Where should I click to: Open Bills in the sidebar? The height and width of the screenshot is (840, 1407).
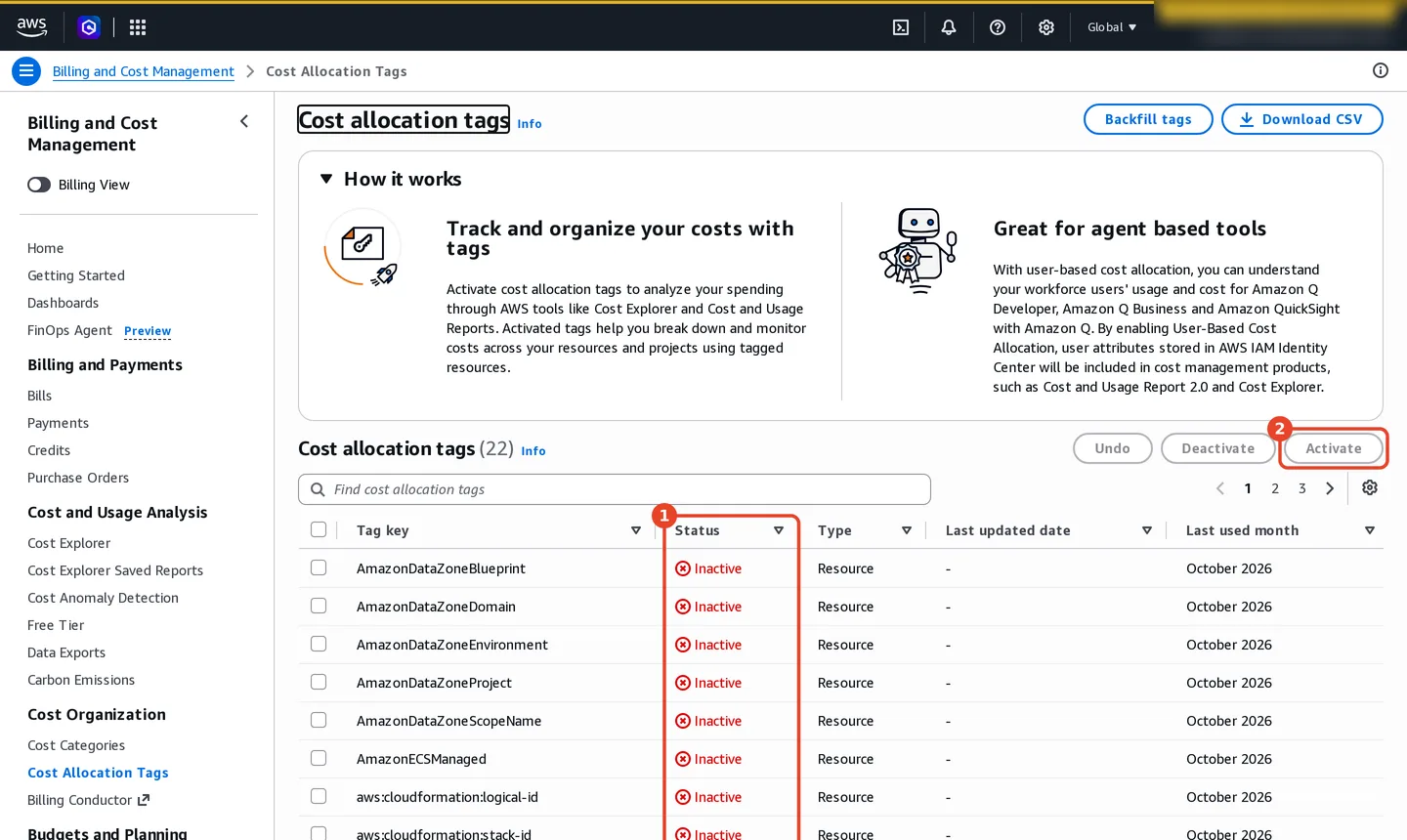39,396
